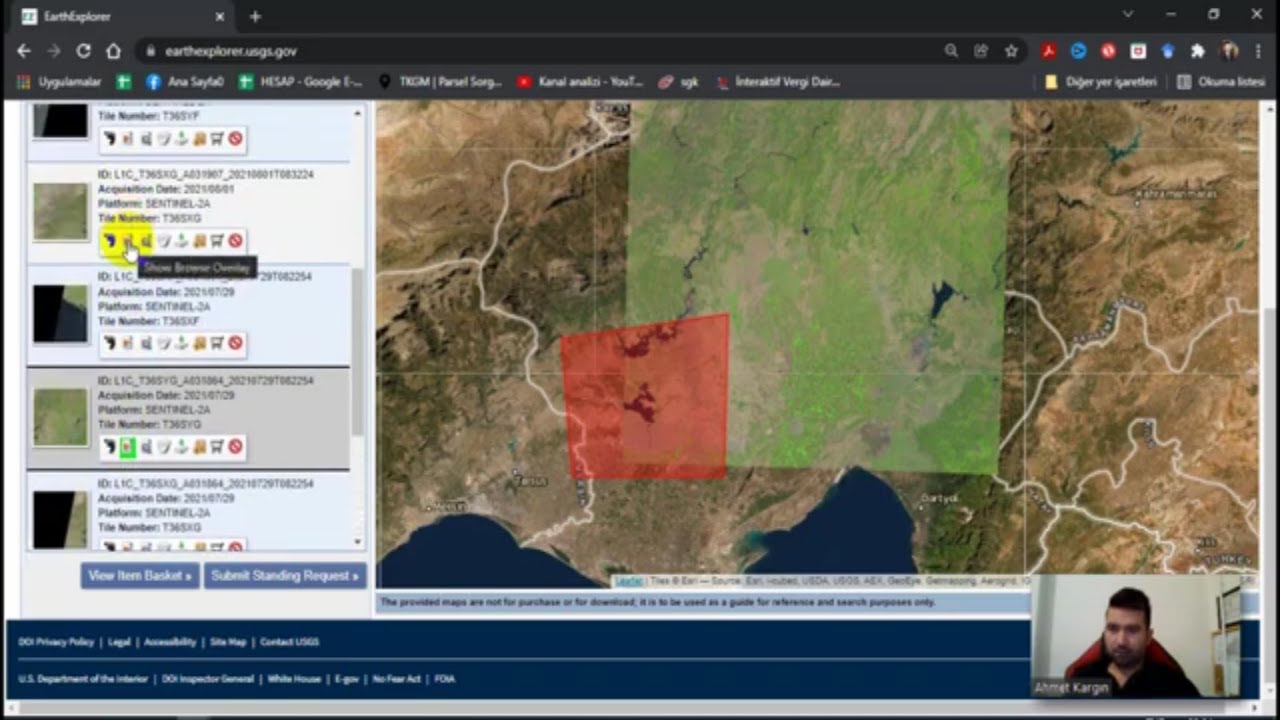The width and height of the screenshot is (1280, 720).
Task: Open the Ana Sayfa bookmark
Action: (186, 82)
